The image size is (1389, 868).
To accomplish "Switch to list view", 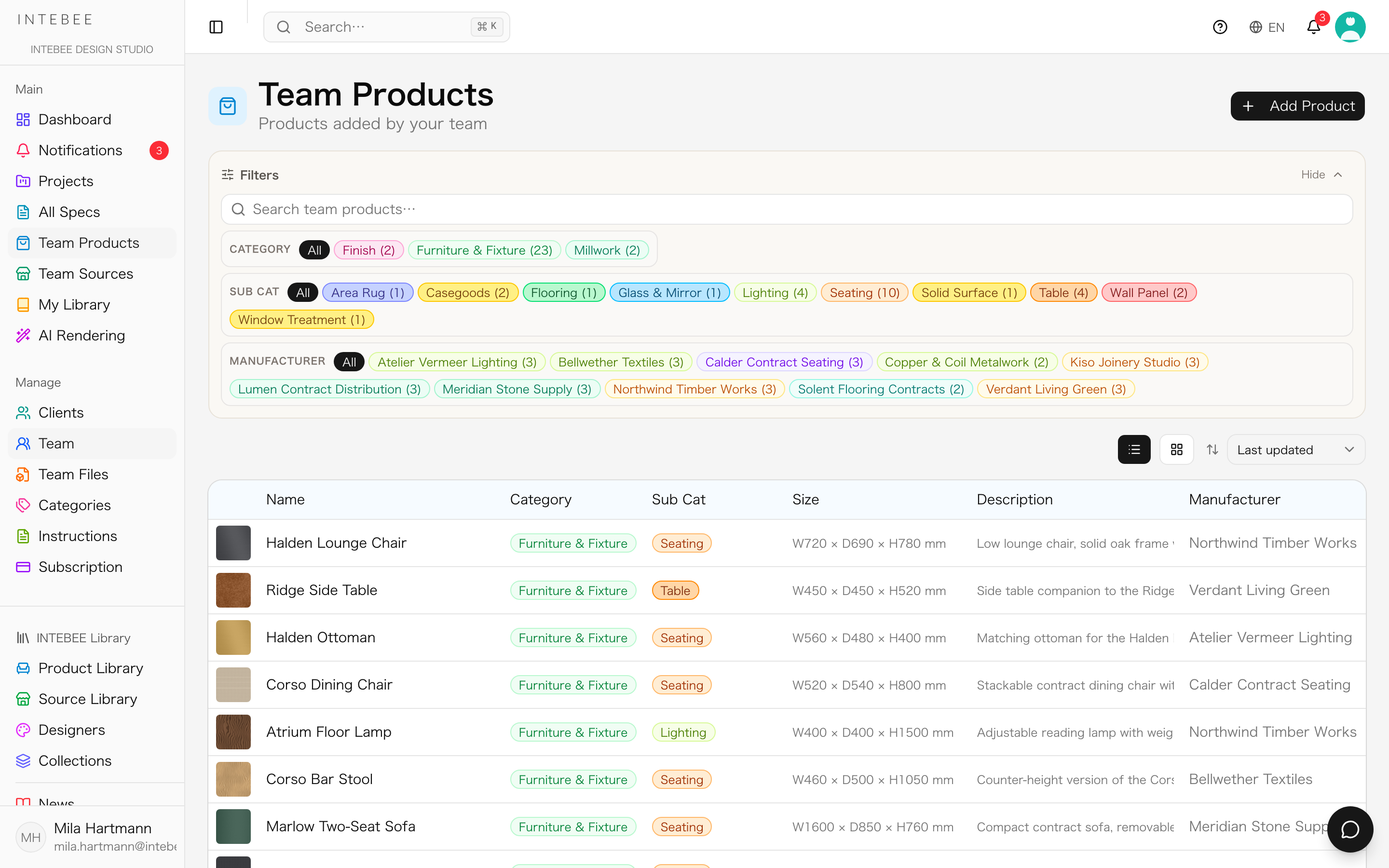I will [x=1133, y=449].
